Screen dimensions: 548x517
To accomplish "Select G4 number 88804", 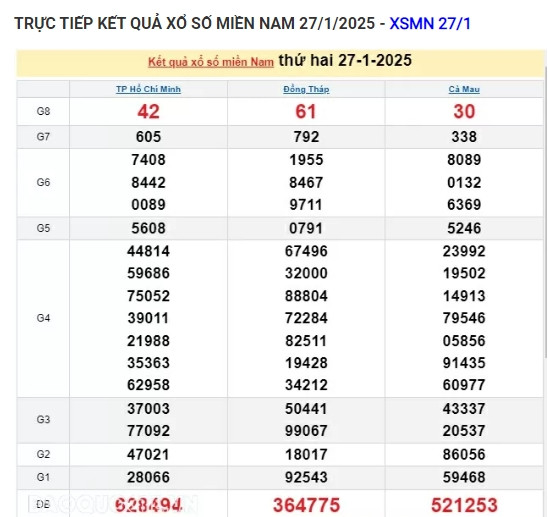I will pos(306,296).
